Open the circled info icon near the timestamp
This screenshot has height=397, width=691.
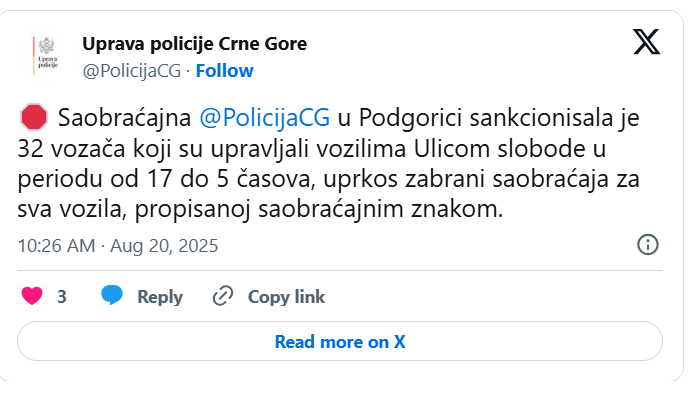pos(648,245)
